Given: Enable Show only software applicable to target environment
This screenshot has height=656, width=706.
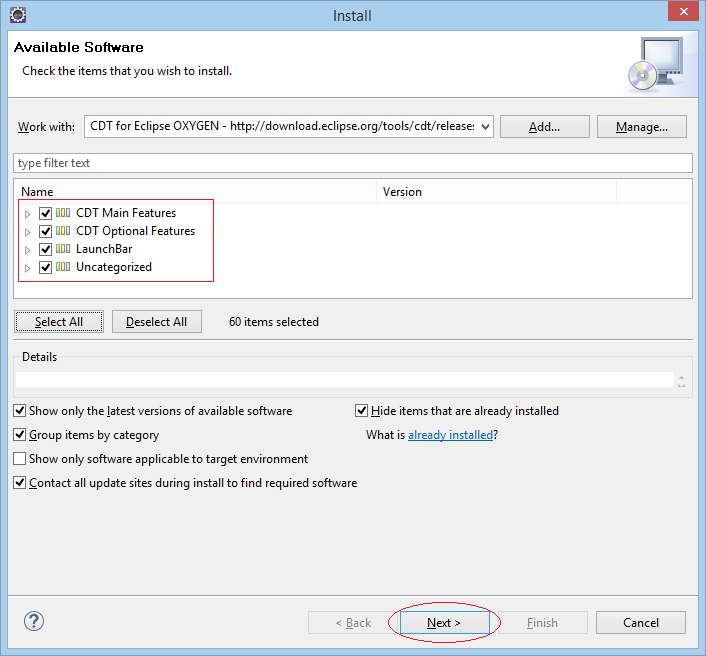Looking at the screenshot, I should pos(19,458).
